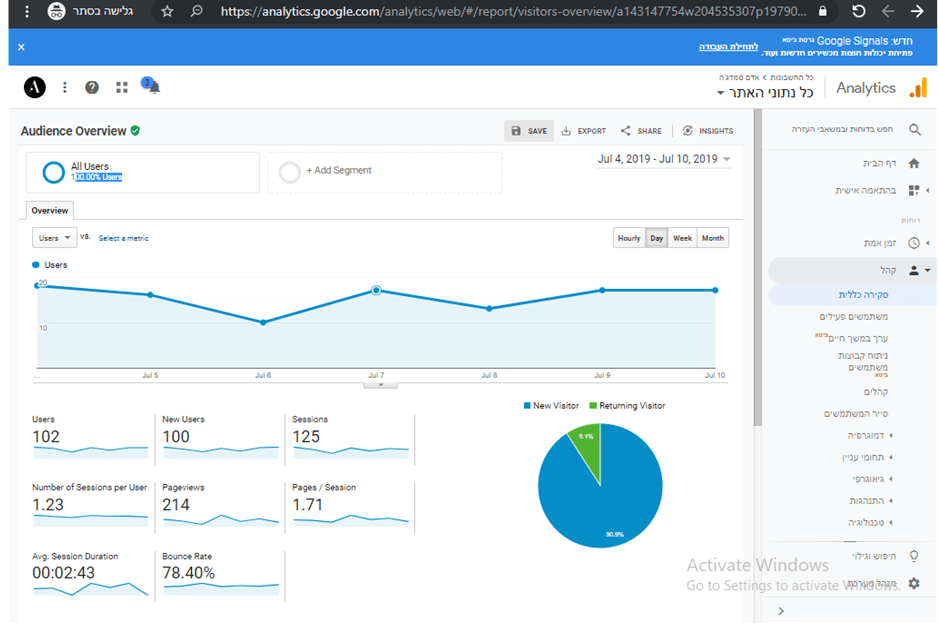Click the Select a metric link
Viewport: 938px width, 624px height.
tap(123, 238)
